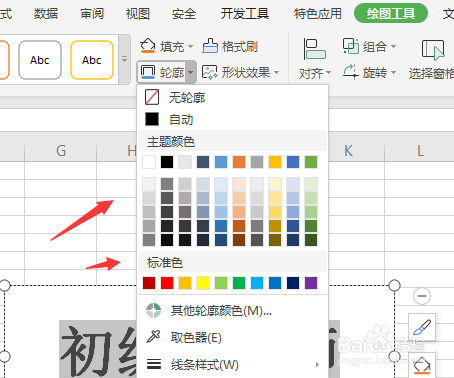Click the line style lines icon

tap(154, 364)
